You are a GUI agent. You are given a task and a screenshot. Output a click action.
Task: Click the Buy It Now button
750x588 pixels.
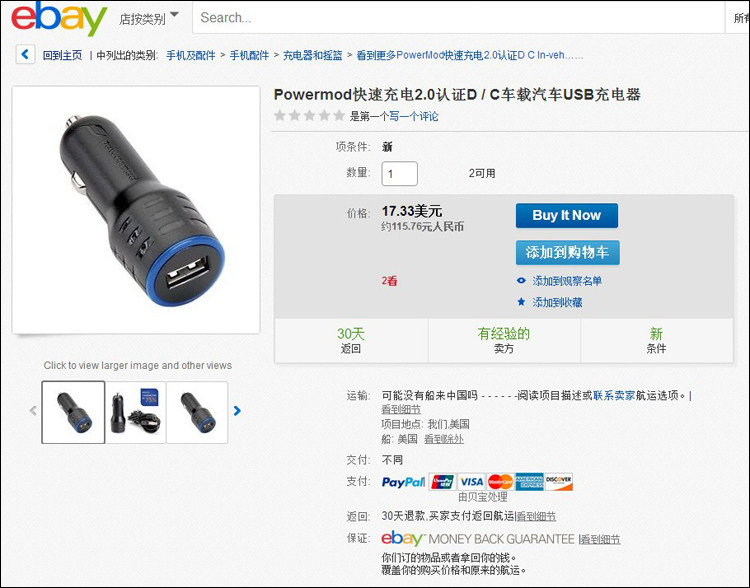(x=567, y=215)
